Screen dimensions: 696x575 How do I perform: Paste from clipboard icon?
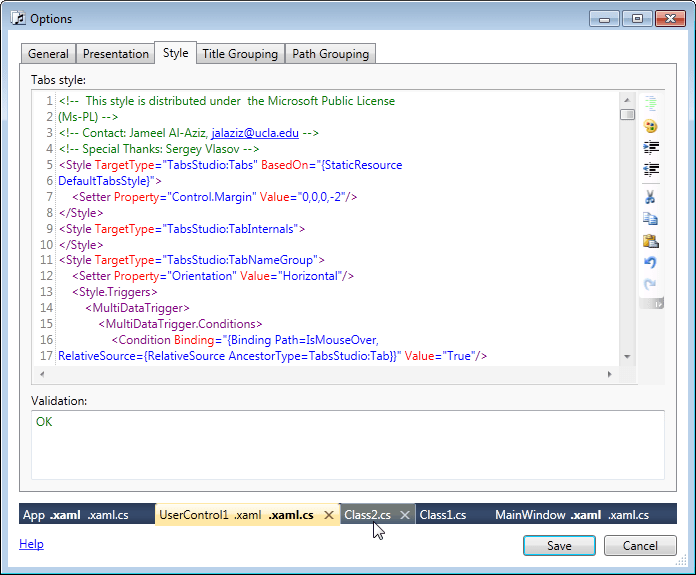pyautogui.click(x=651, y=241)
